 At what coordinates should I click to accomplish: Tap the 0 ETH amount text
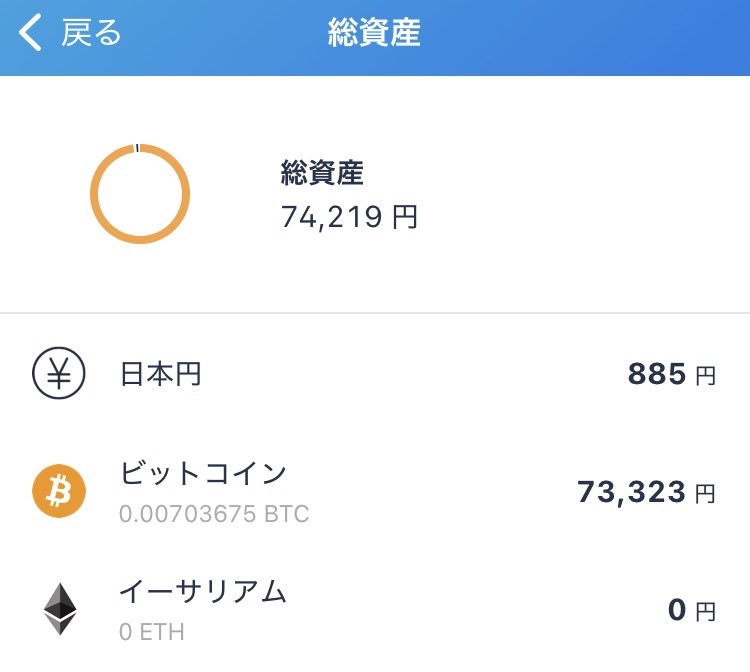[x=152, y=632]
